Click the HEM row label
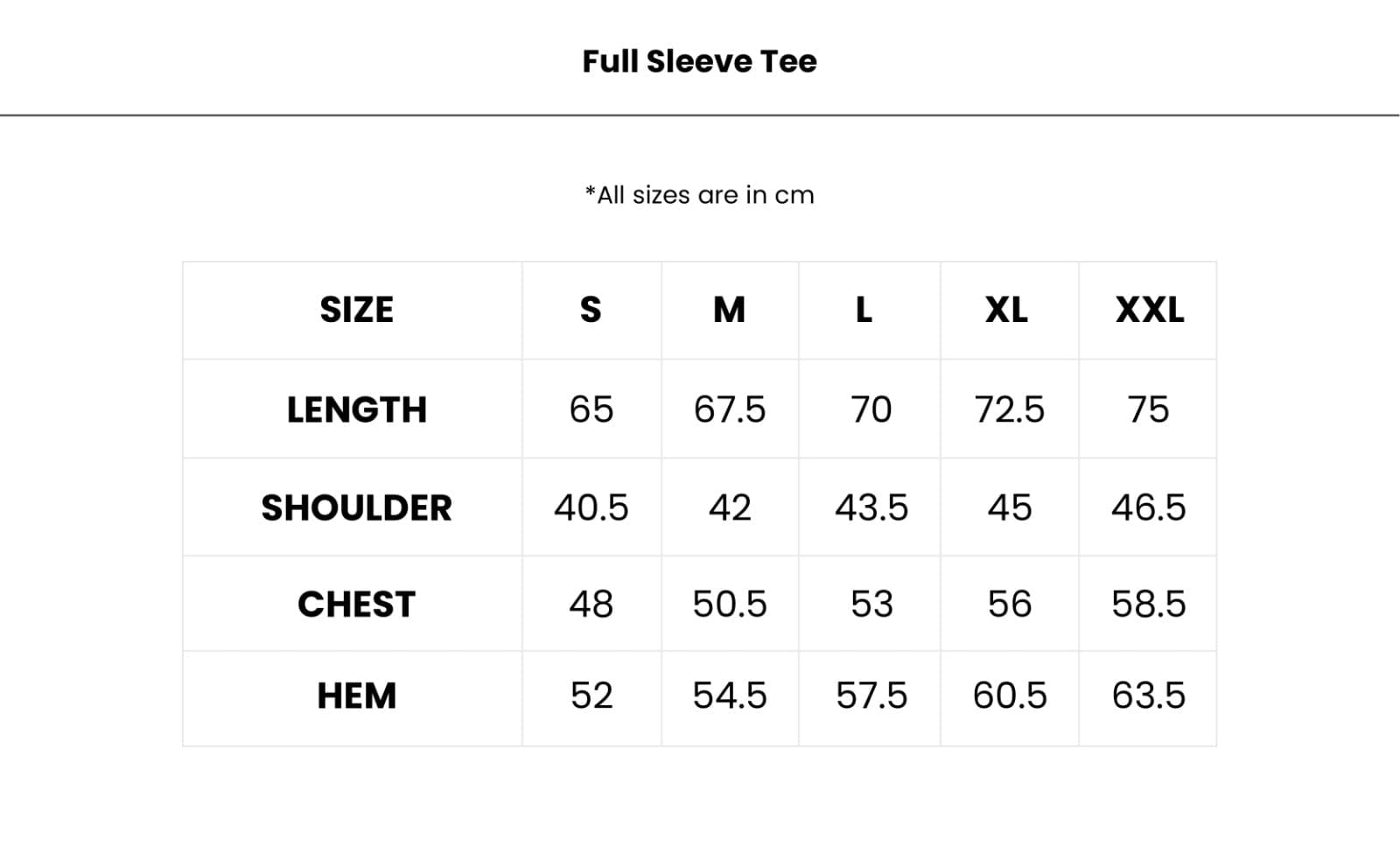Viewport: 1400px width, 847px height. [356, 696]
